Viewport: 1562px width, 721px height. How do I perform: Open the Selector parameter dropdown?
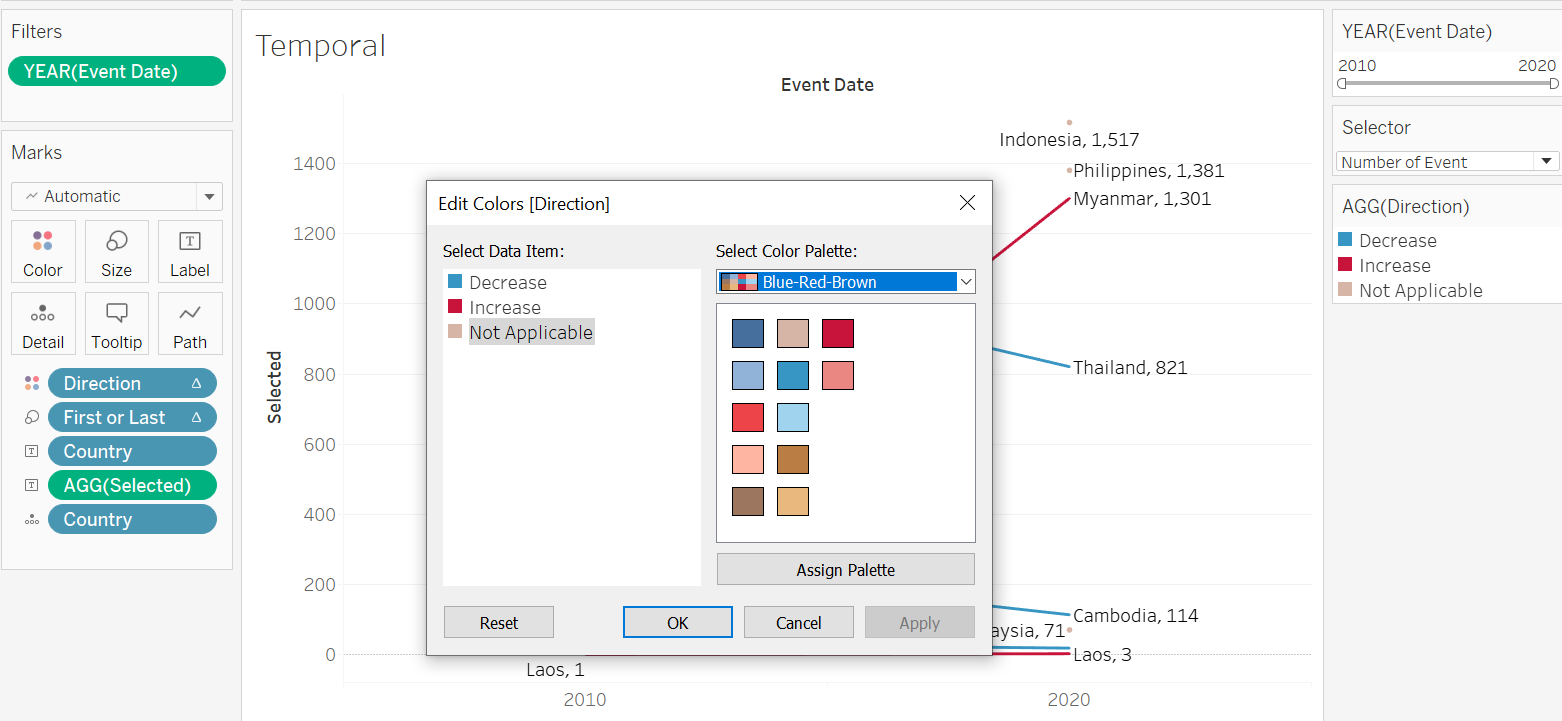1447,162
